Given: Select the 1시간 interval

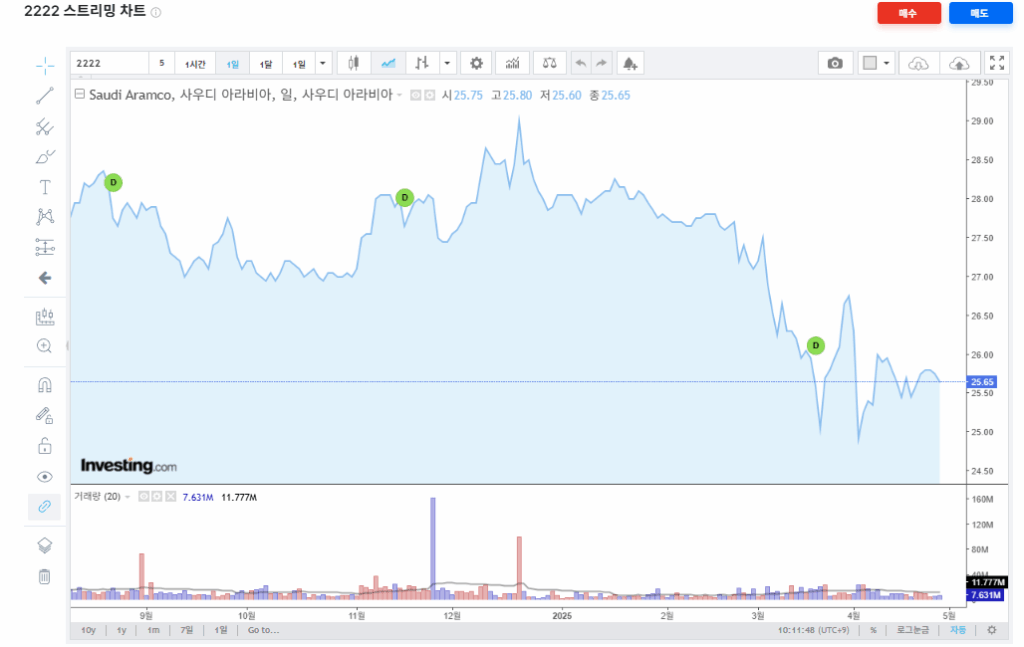Looking at the screenshot, I should (195, 63).
